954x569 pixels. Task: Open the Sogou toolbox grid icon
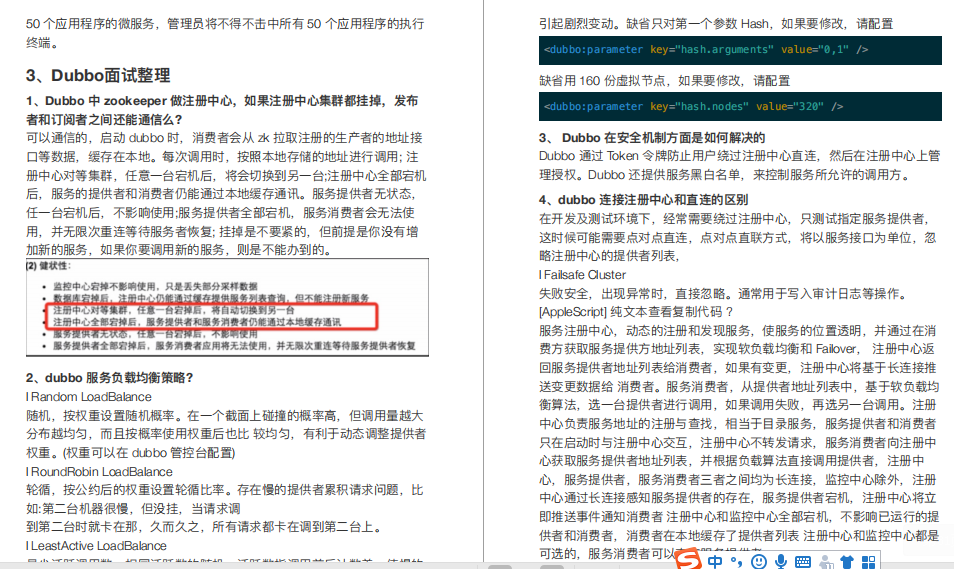tap(868, 562)
